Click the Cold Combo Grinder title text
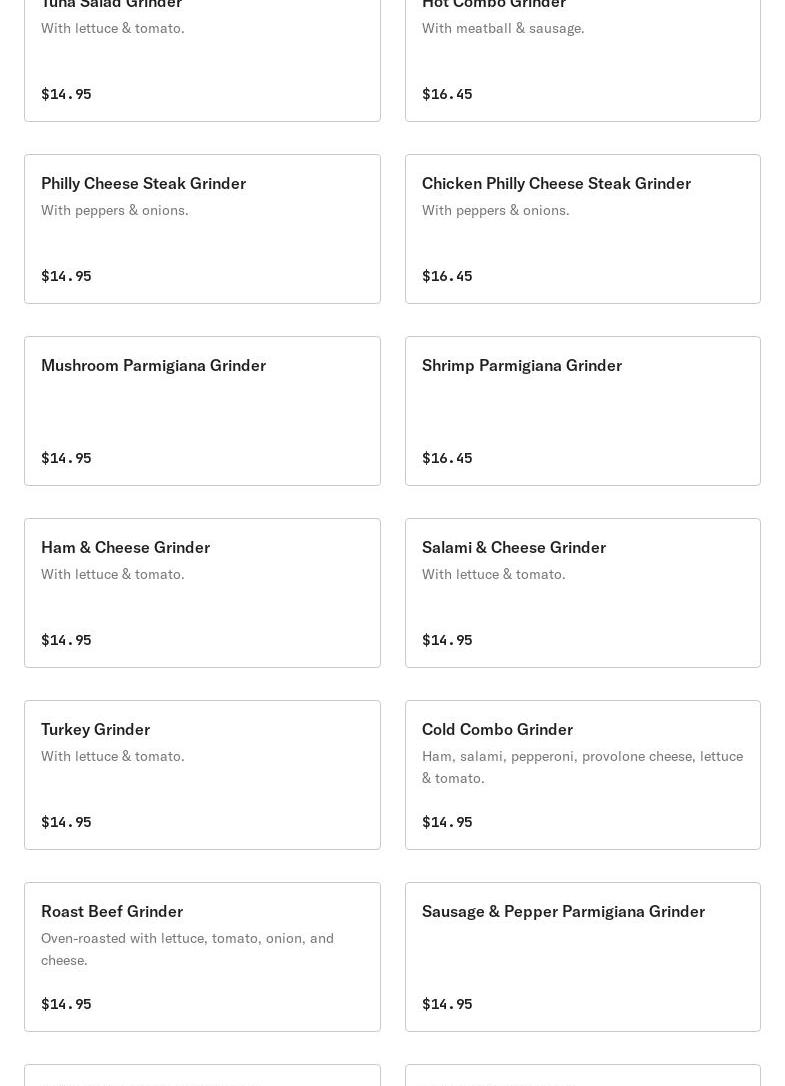The width and height of the screenshot is (785, 1086). click(x=497, y=729)
